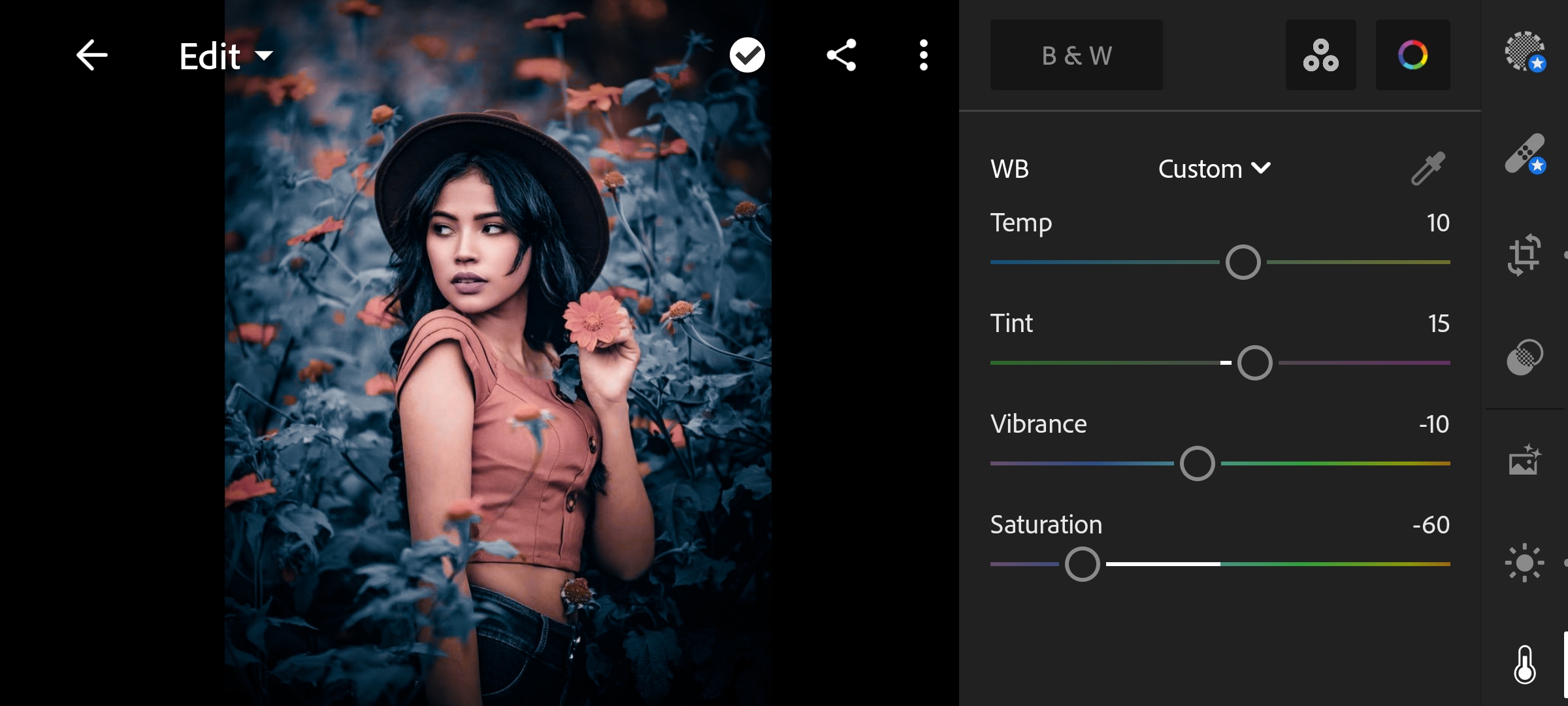The height and width of the screenshot is (706, 1568).
Task: Pick white balance with the eyedropper
Action: coord(1428,168)
